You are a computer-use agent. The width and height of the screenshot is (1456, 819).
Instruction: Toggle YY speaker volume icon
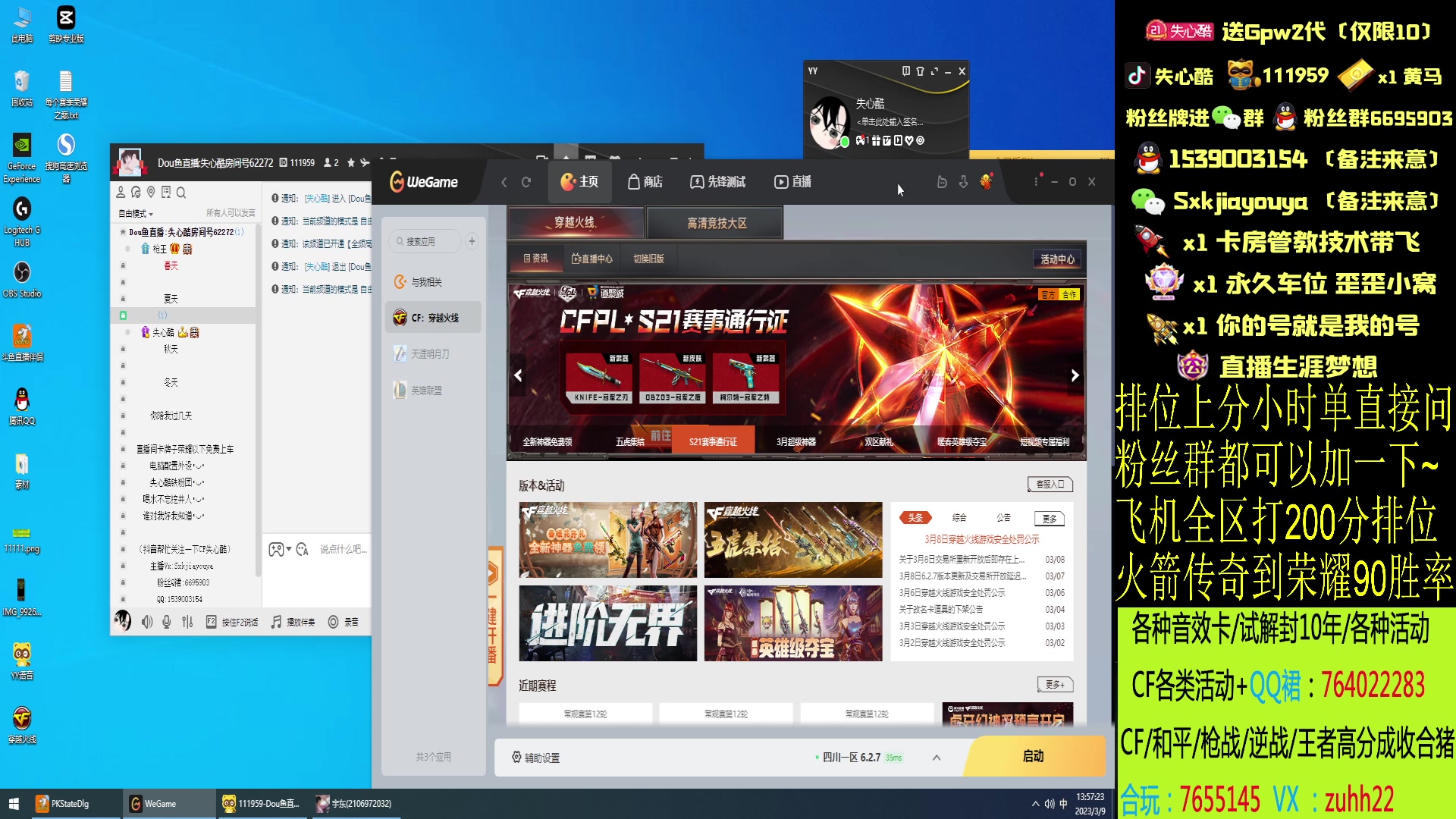pyautogui.click(x=146, y=622)
